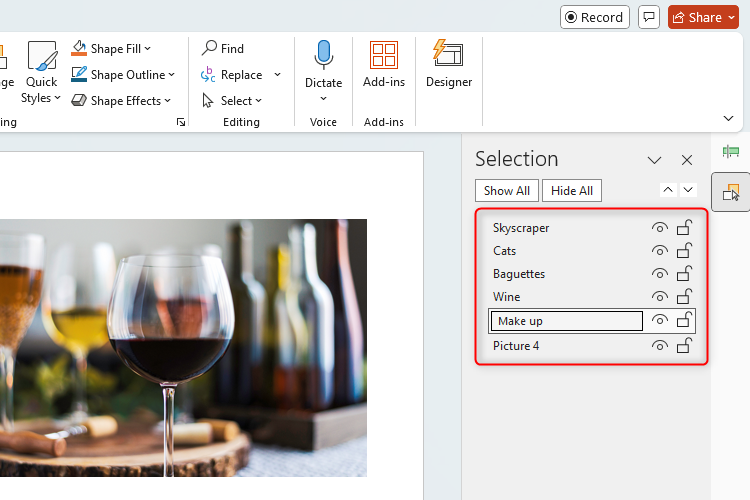Click the Replace button
The image size is (750, 500).
click(x=232, y=75)
